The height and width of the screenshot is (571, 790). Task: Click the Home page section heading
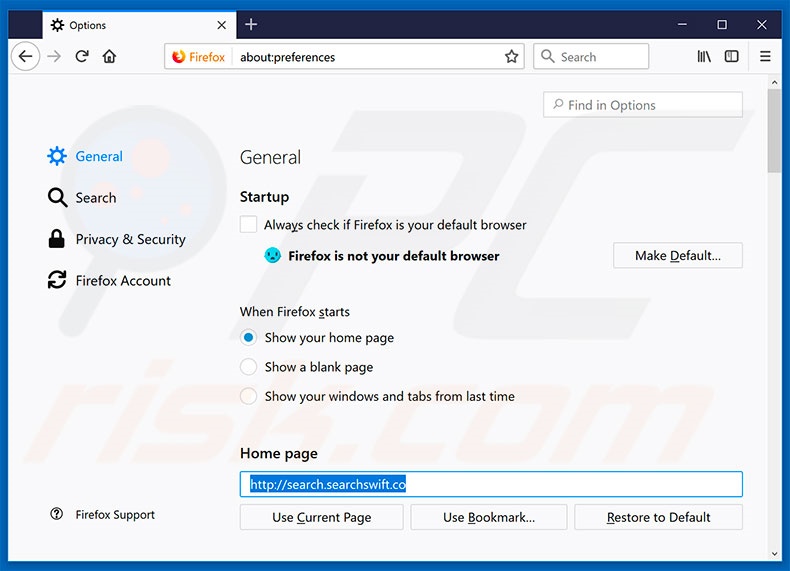pyautogui.click(x=279, y=454)
